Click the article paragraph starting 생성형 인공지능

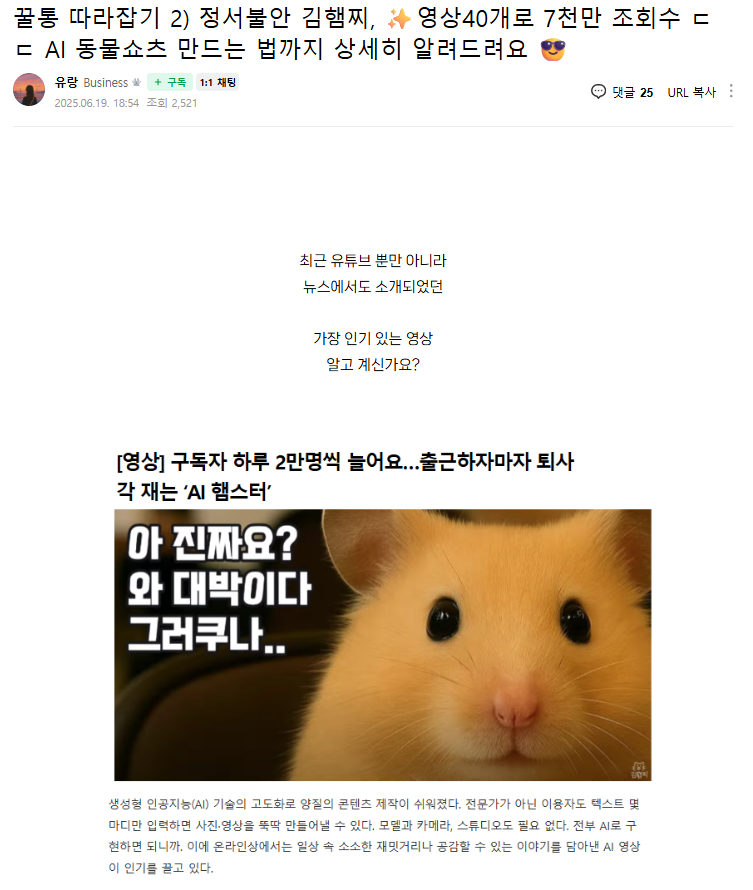374,836
